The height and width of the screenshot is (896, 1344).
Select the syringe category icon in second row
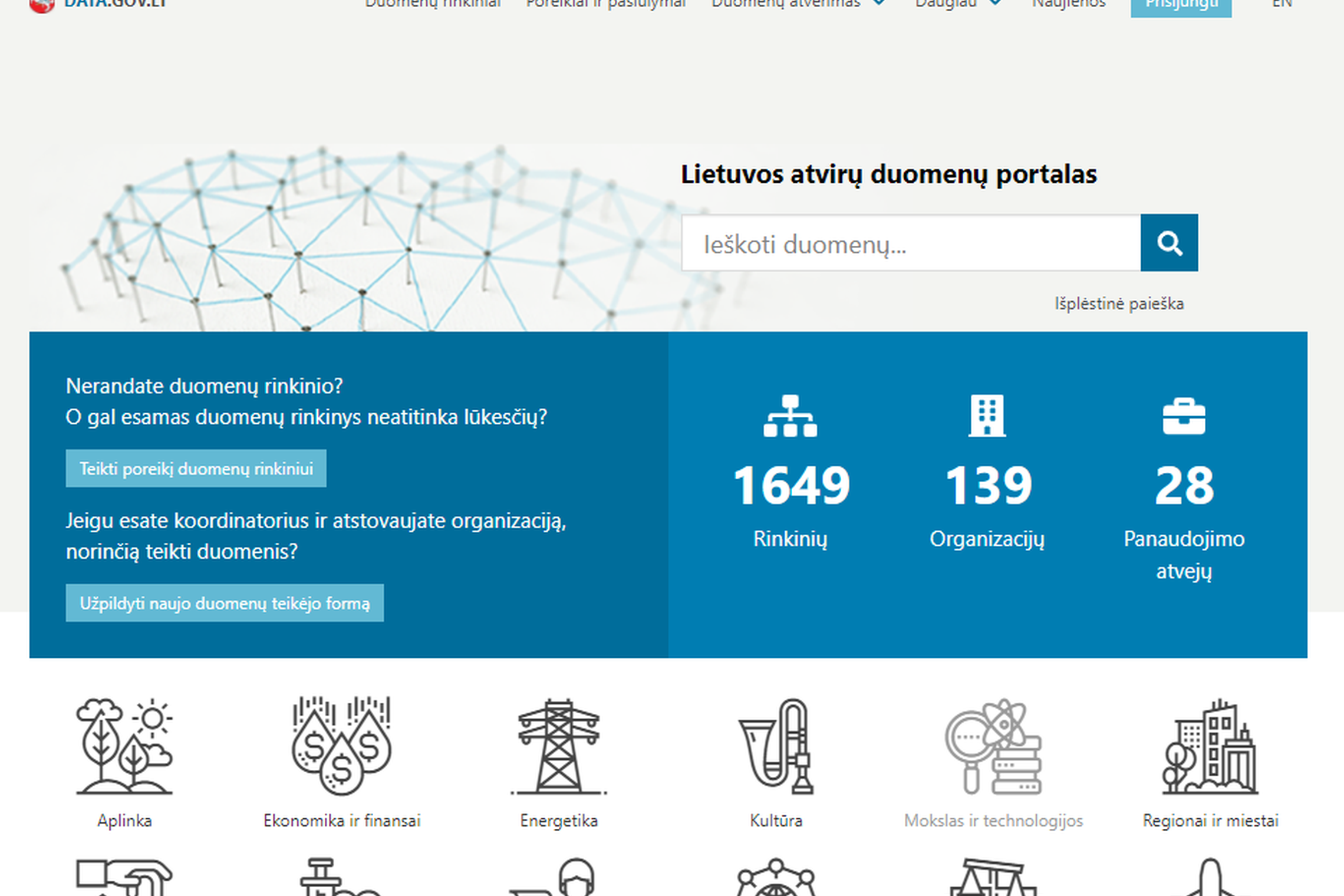[x=342, y=877]
